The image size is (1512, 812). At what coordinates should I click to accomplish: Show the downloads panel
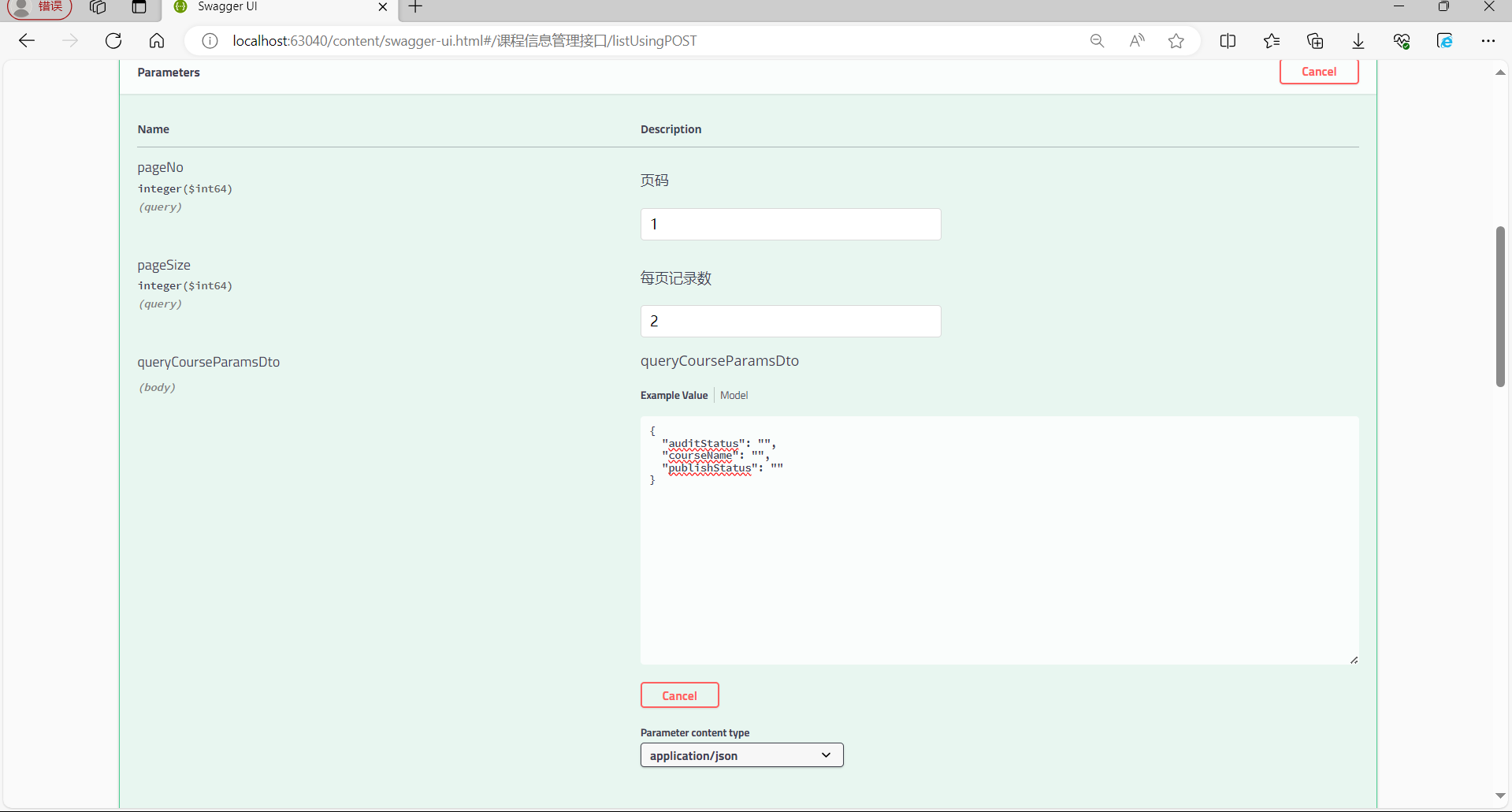[x=1358, y=41]
